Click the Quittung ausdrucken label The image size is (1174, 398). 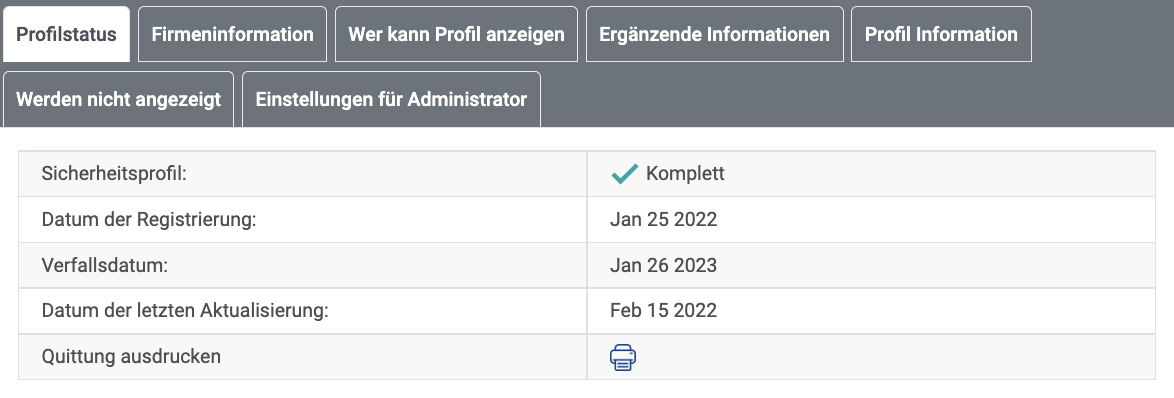131,356
